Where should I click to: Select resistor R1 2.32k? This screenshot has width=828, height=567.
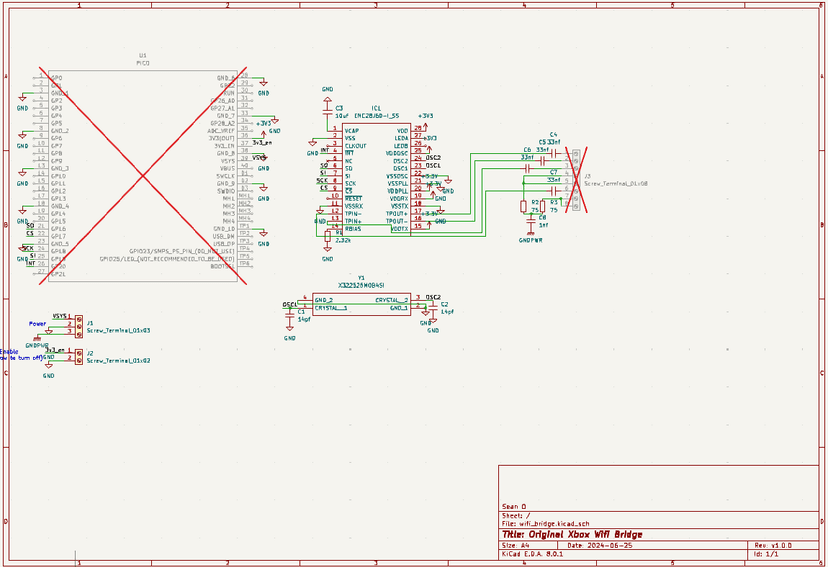327,236
